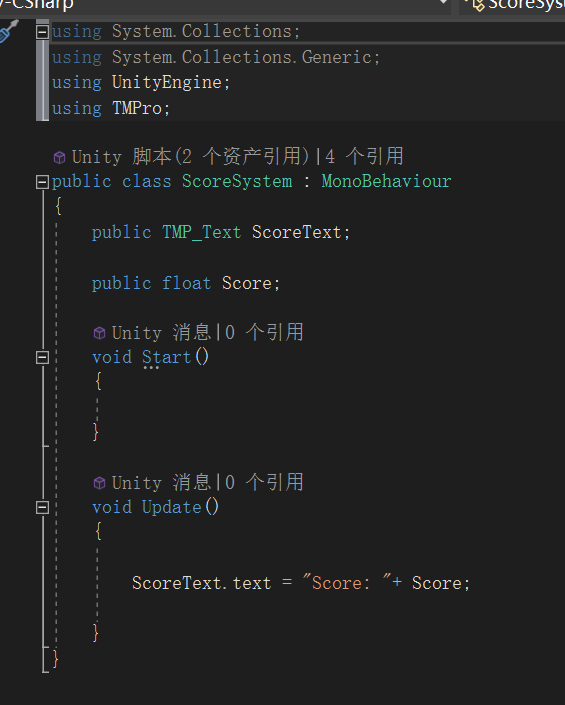This screenshot has height=705, width=565.
Task: Collapse the using directives block
Action: (x=42, y=32)
